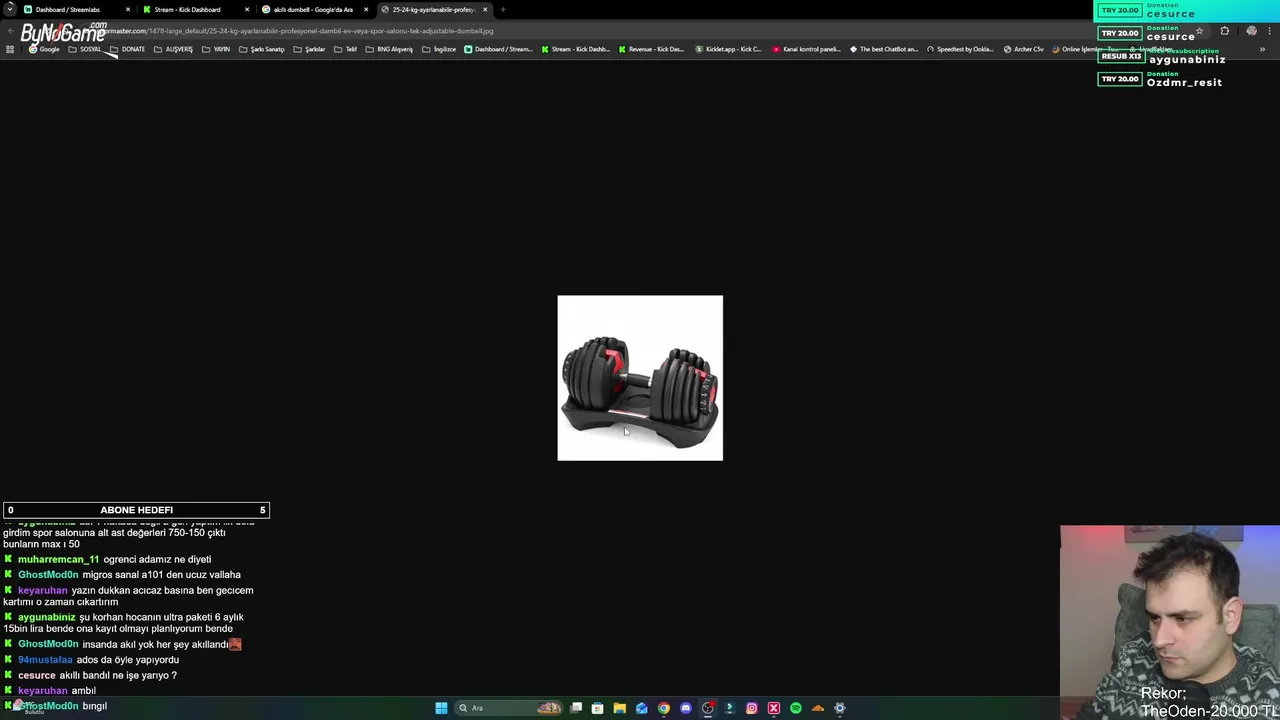Viewport: 1280px width, 720px height.
Task: Open the Archer C5v bookmark
Action: [x=1023, y=49]
